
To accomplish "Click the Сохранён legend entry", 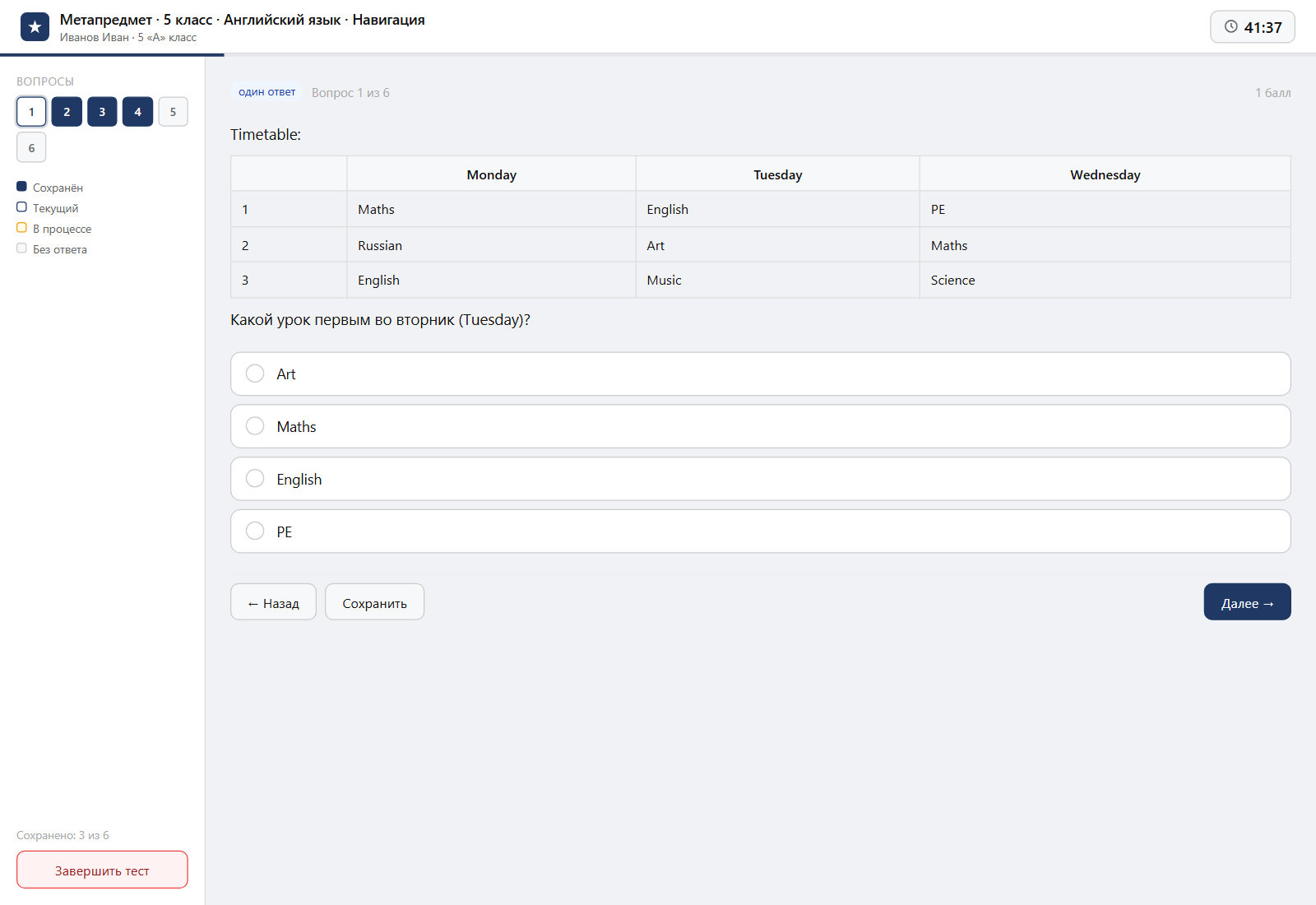I will [50, 188].
